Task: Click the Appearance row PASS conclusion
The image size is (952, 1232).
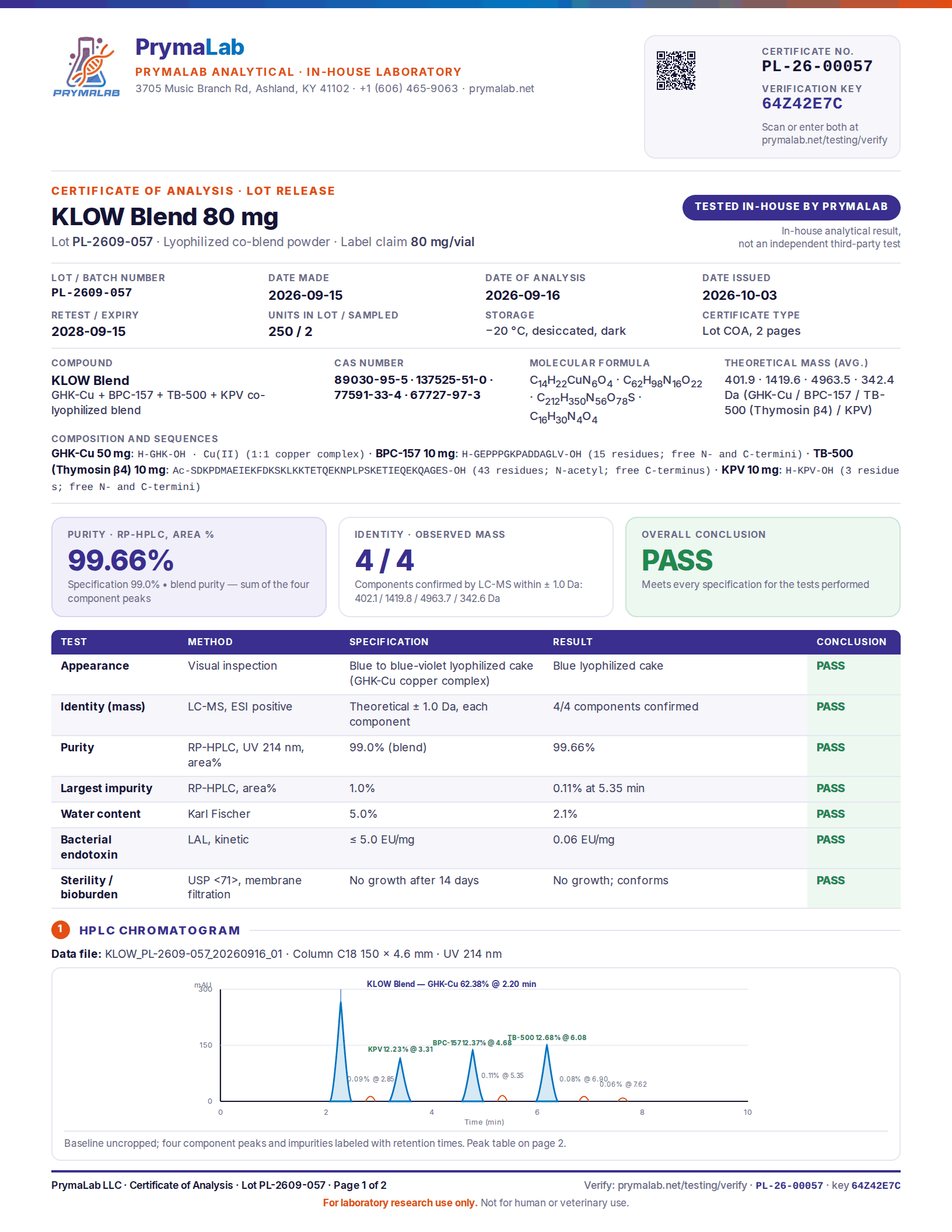Action: [831, 666]
